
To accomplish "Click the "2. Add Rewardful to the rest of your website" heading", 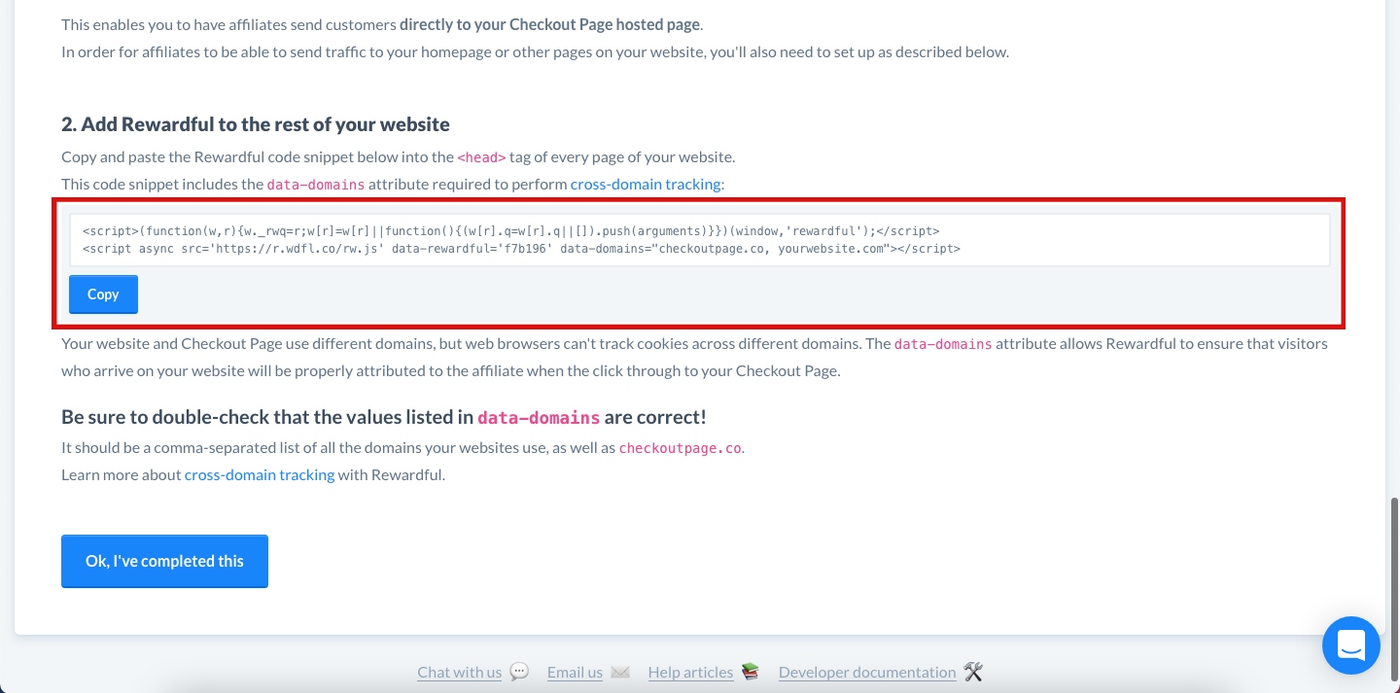I will [x=255, y=124].
